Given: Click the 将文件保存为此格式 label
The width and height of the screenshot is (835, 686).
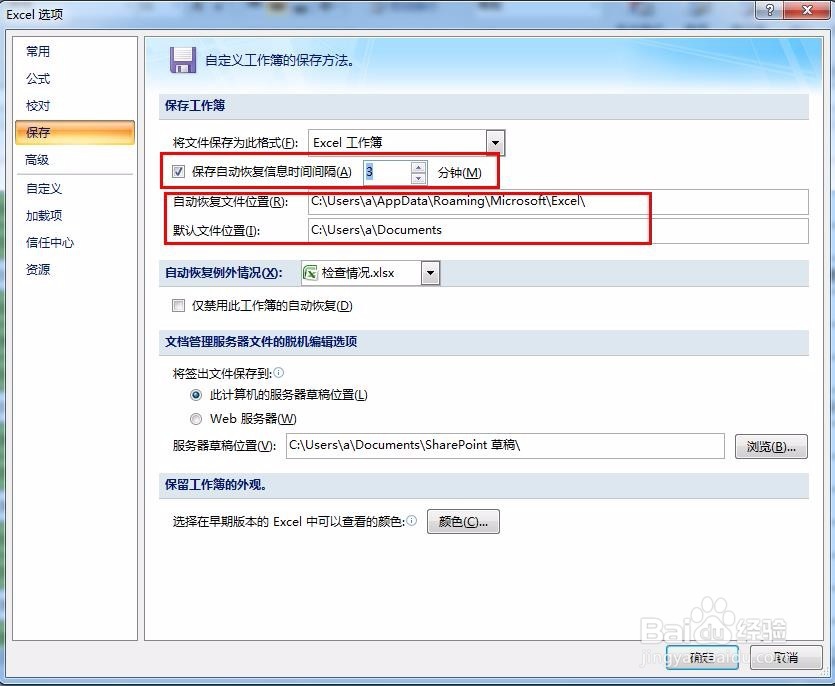Looking at the screenshot, I should [235, 143].
